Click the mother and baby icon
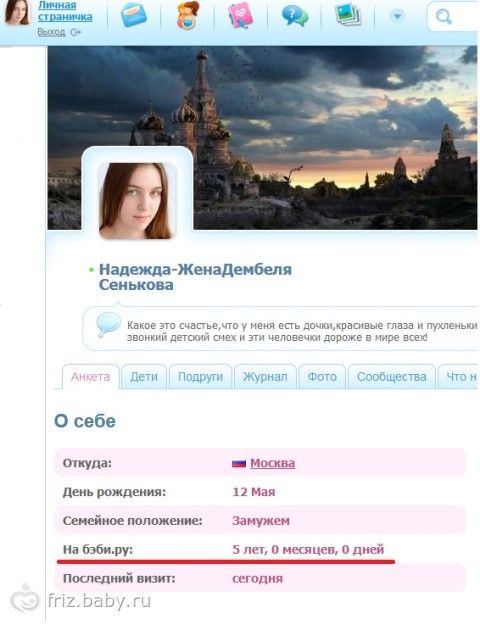The height and width of the screenshot is (625, 480). [187, 15]
